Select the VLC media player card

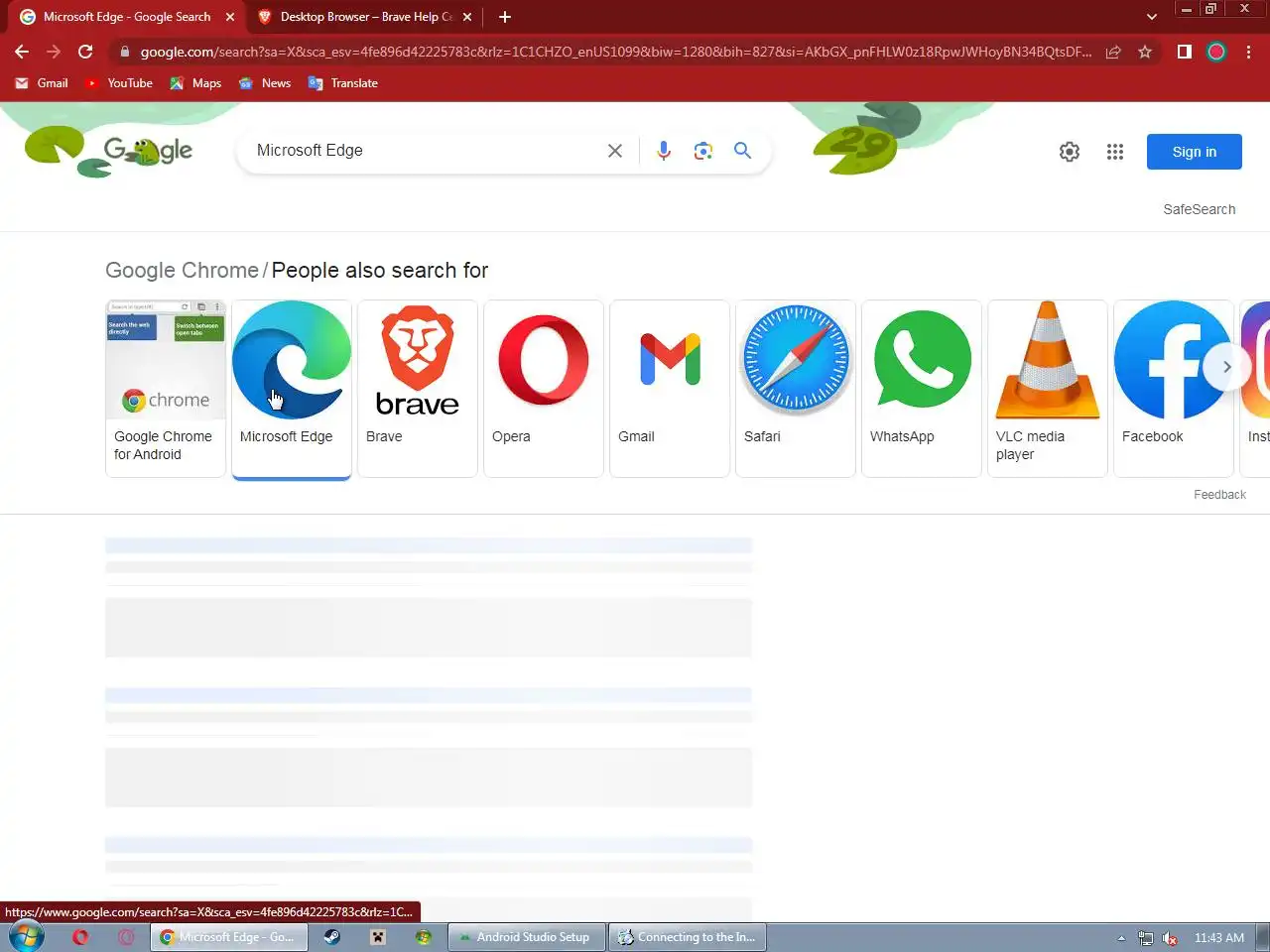click(1048, 389)
